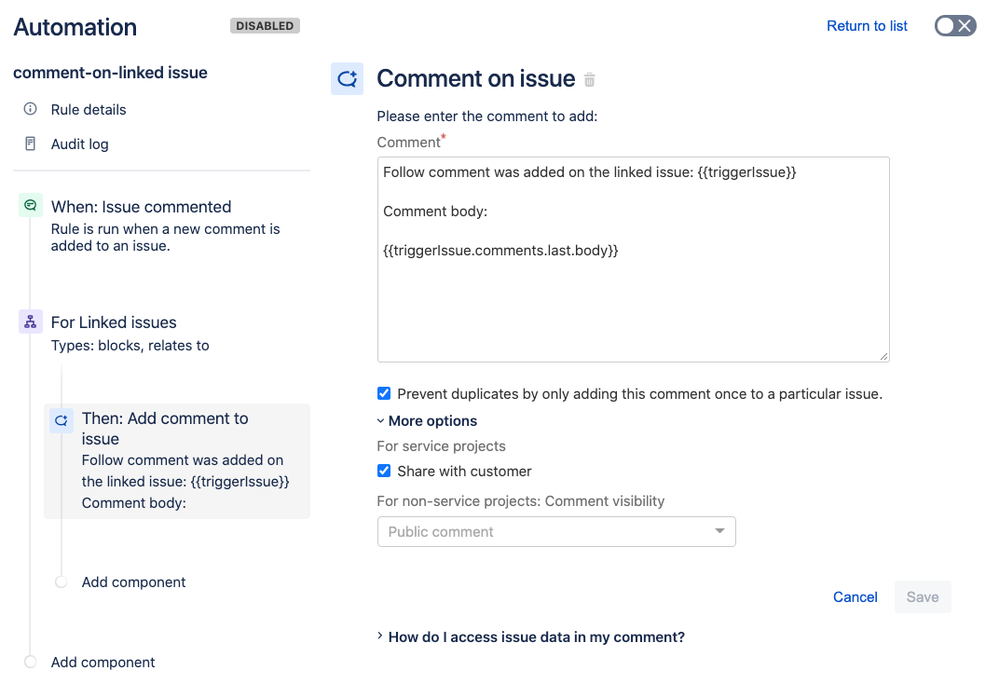Click the Cancel button
This screenshot has width=999, height=698.
coord(855,597)
